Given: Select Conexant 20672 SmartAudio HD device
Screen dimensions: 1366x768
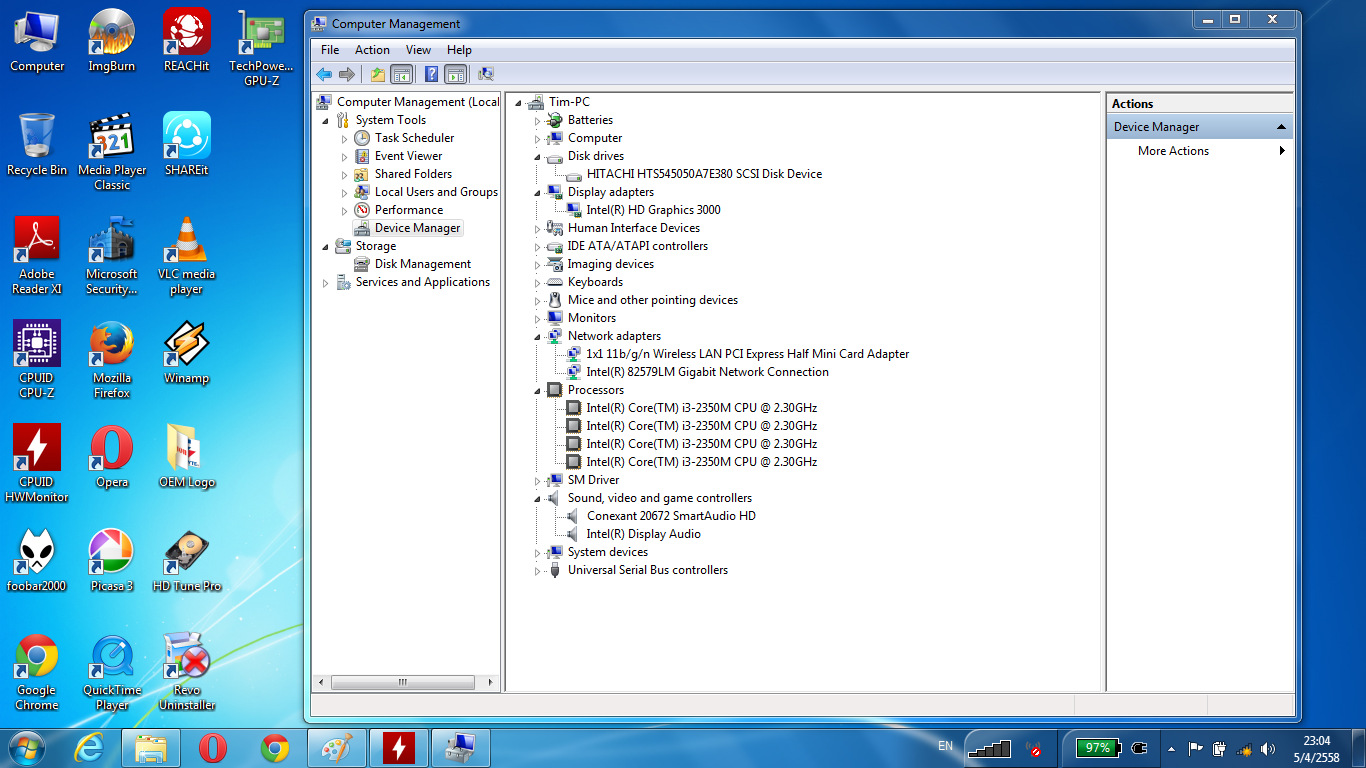Looking at the screenshot, I should [x=671, y=516].
